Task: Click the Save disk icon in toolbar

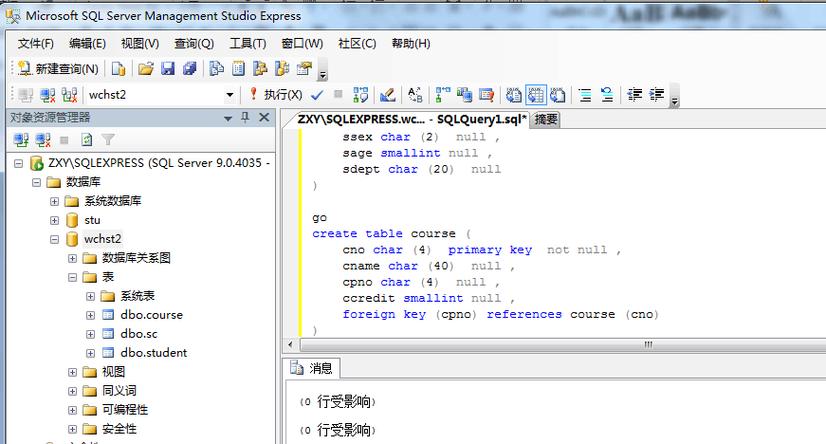Action: 167,69
